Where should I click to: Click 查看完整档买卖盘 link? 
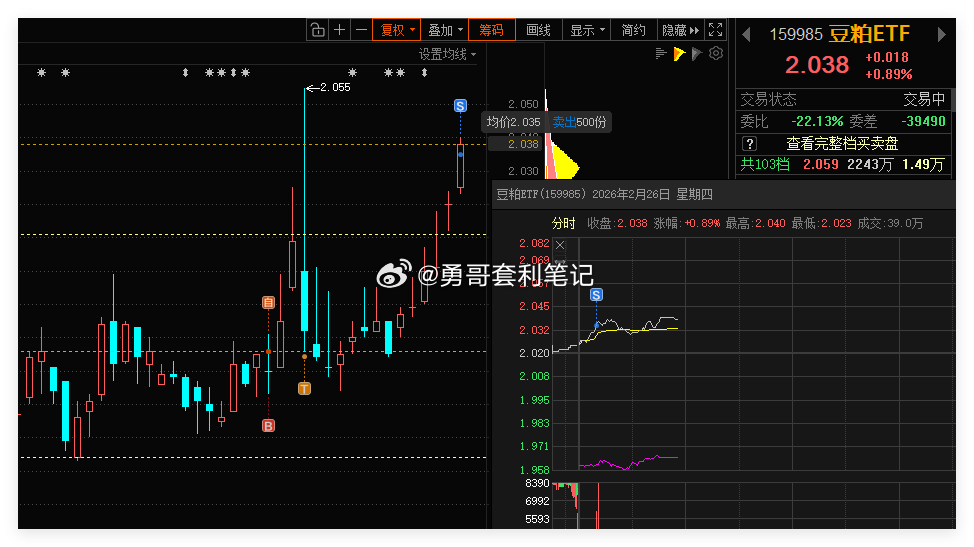point(842,144)
